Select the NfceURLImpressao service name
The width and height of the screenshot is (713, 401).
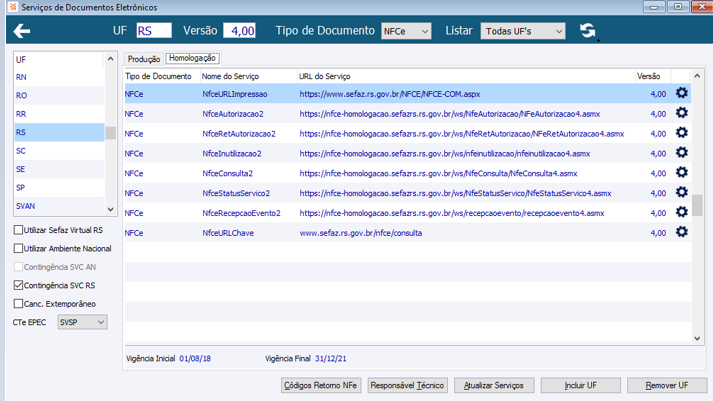click(235, 94)
